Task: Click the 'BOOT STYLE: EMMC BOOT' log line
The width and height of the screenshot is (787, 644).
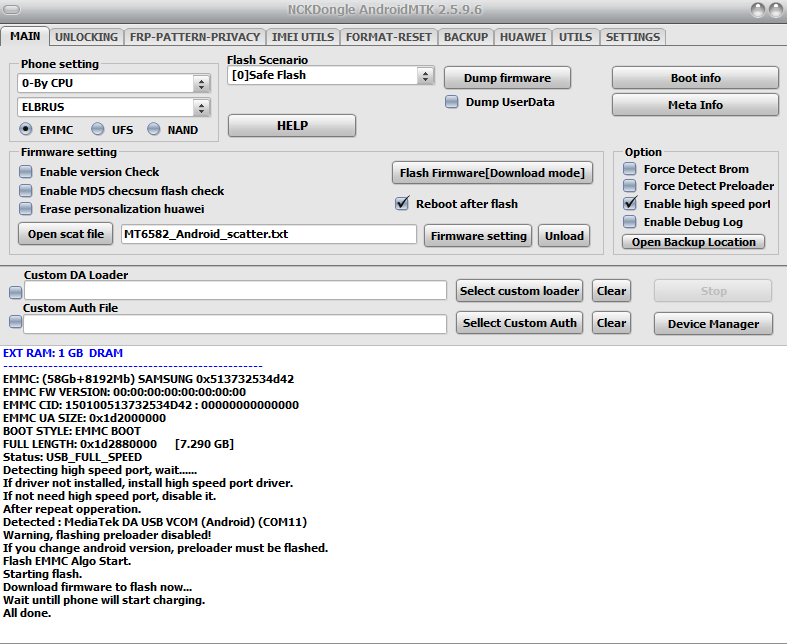Action: (72, 431)
